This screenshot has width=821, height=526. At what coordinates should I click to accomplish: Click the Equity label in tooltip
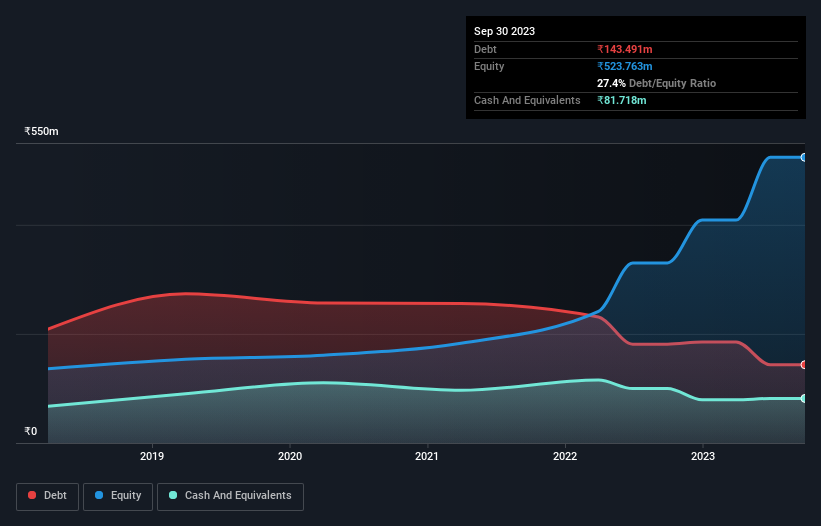tap(489, 66)
